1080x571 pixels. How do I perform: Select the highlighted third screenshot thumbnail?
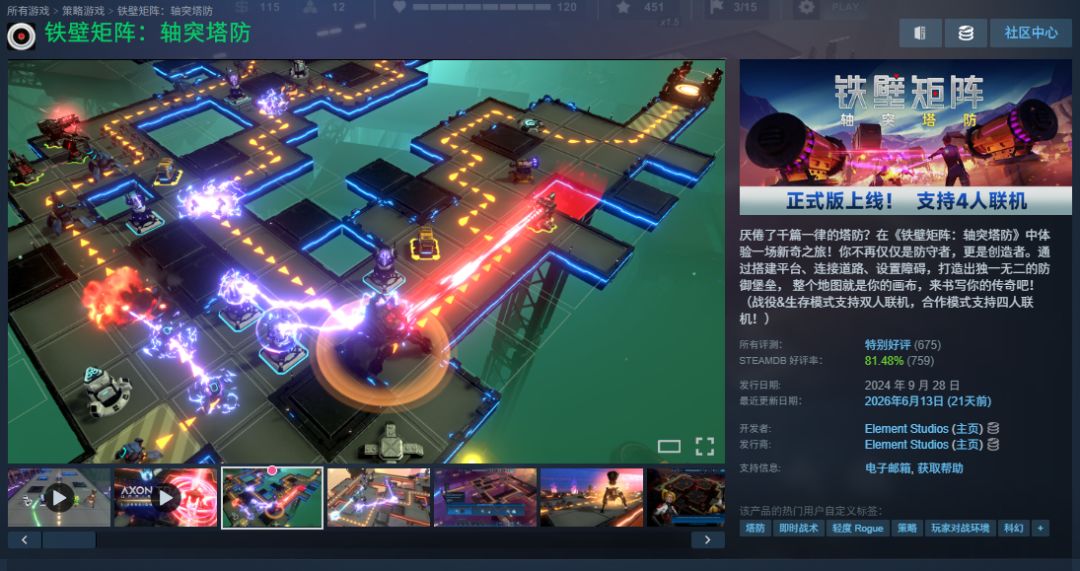[272, 497]
